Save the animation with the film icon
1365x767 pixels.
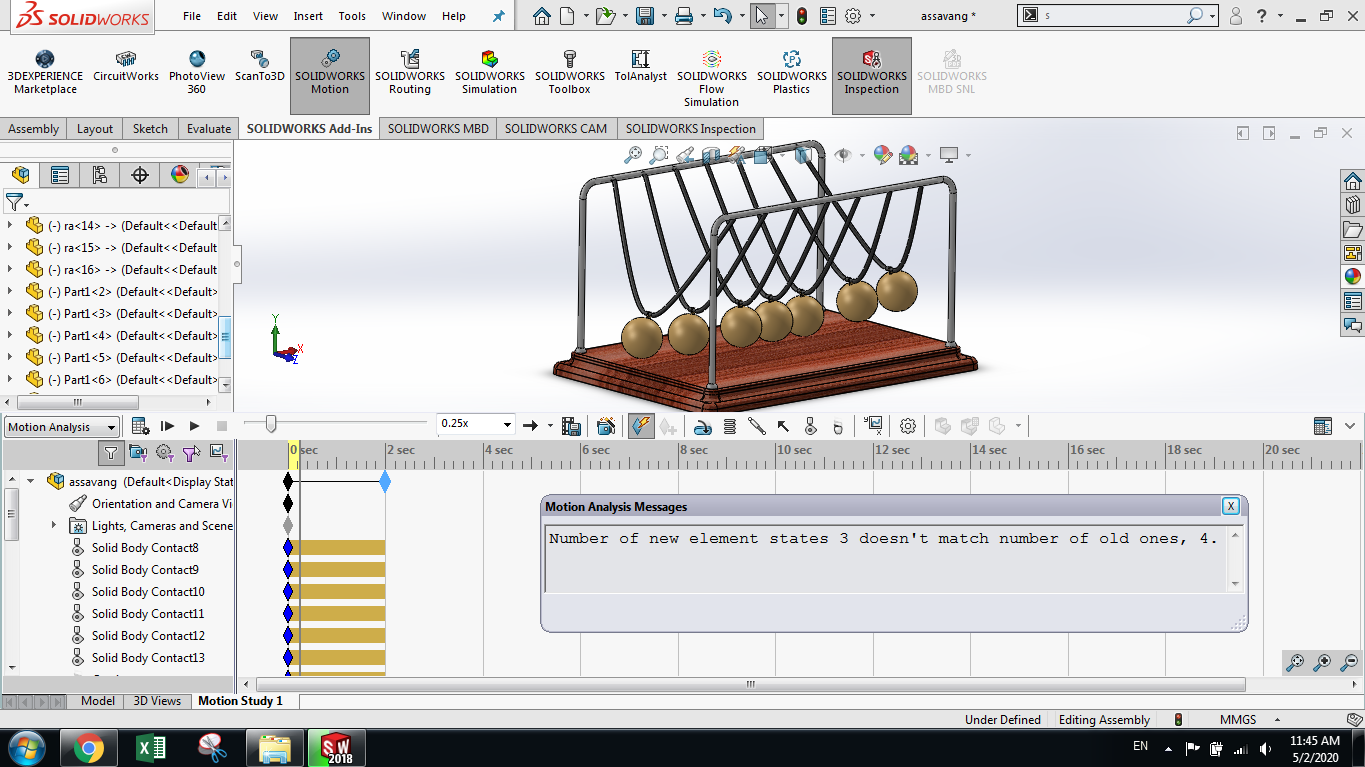point(571,426)
